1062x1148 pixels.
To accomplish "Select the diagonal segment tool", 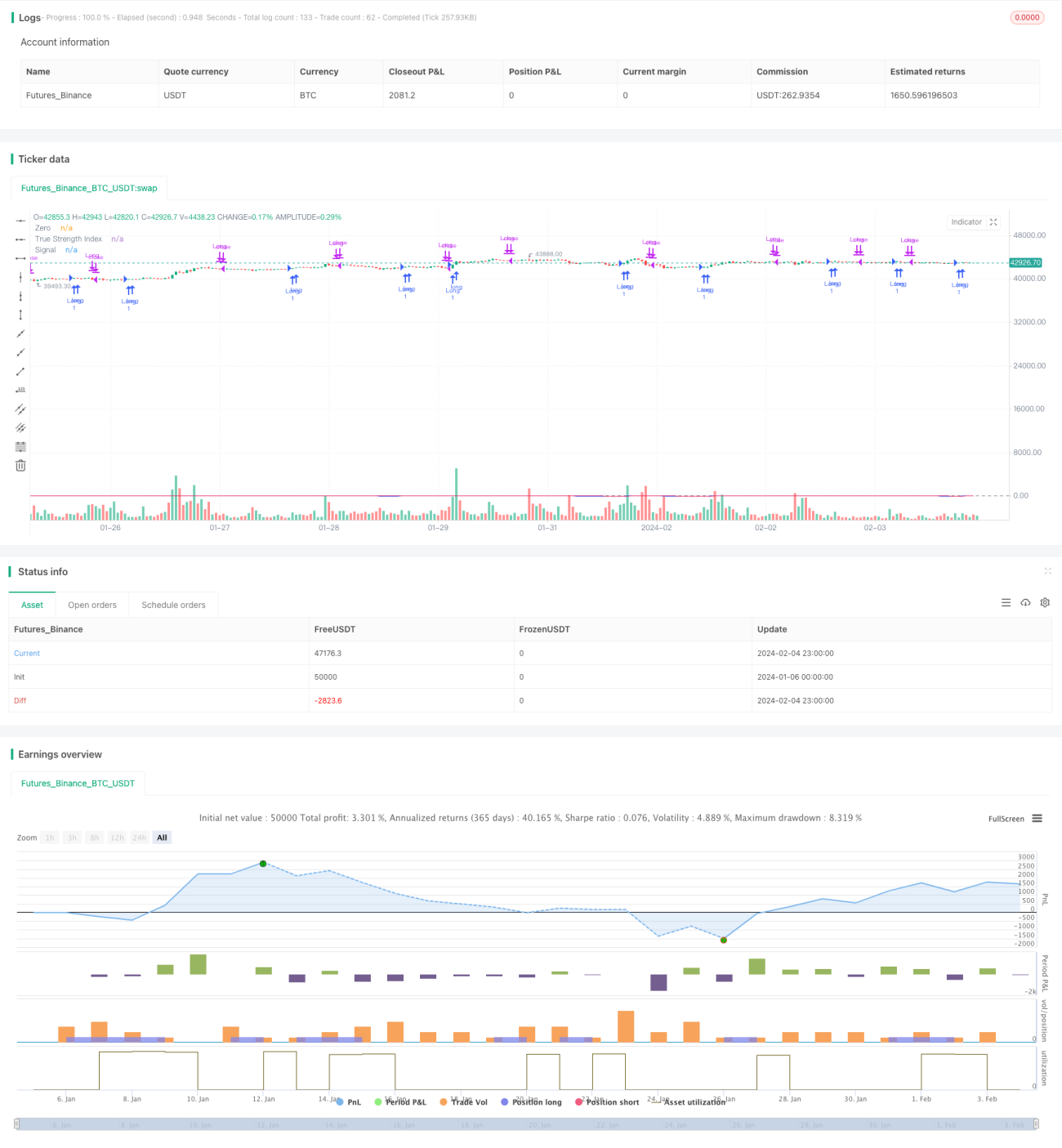I will 20,371.
